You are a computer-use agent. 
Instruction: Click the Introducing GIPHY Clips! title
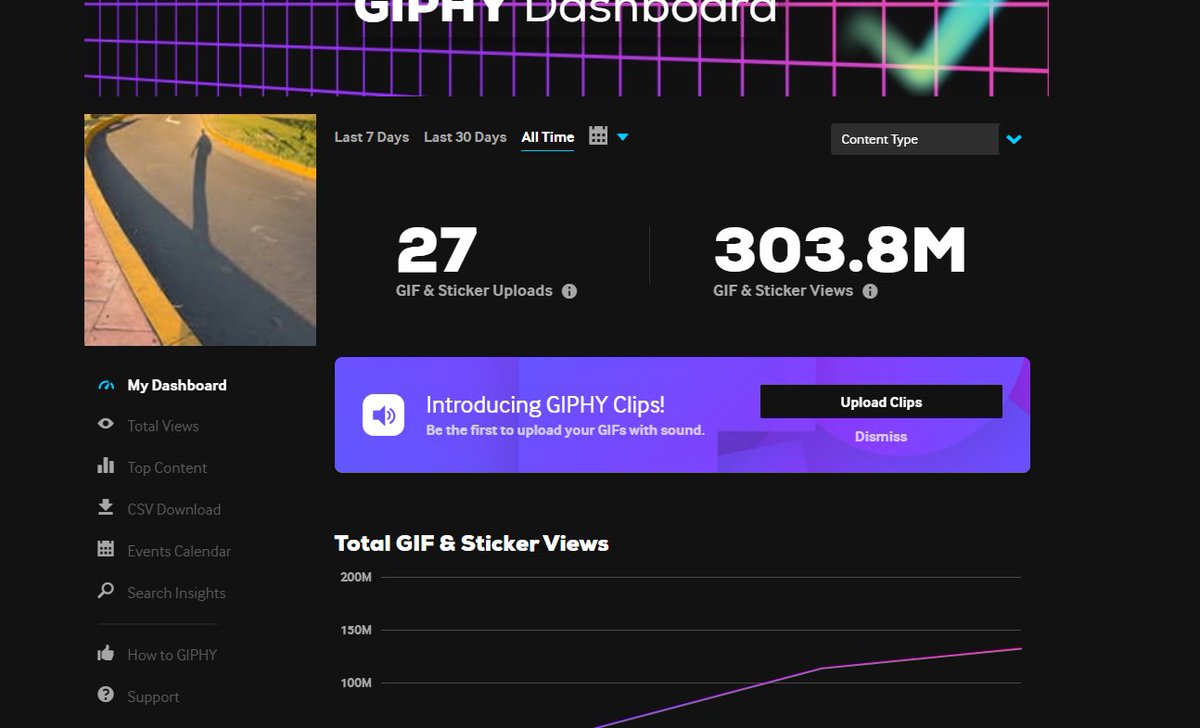point(545,405)
